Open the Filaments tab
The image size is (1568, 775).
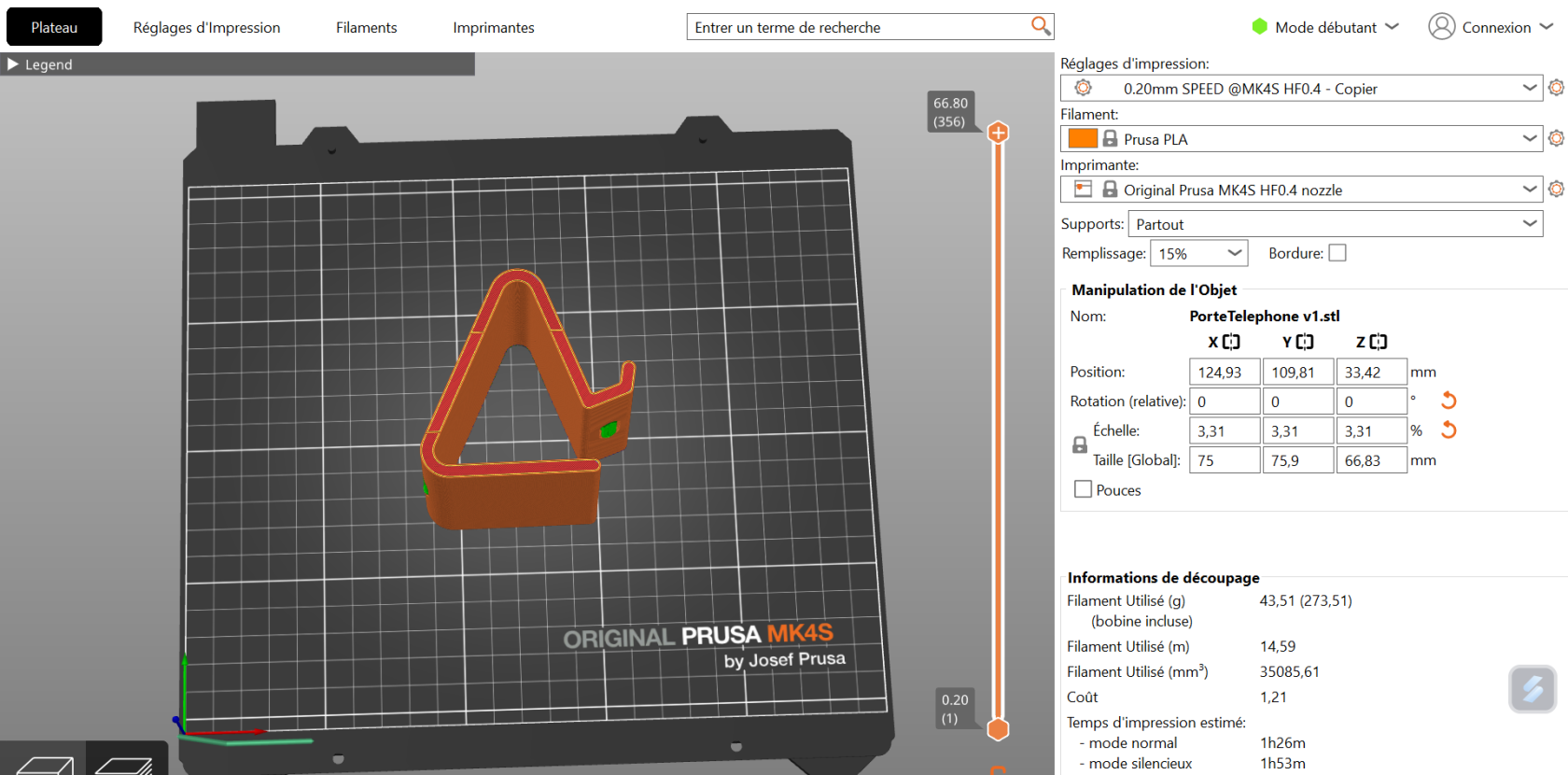coord(366,27)
